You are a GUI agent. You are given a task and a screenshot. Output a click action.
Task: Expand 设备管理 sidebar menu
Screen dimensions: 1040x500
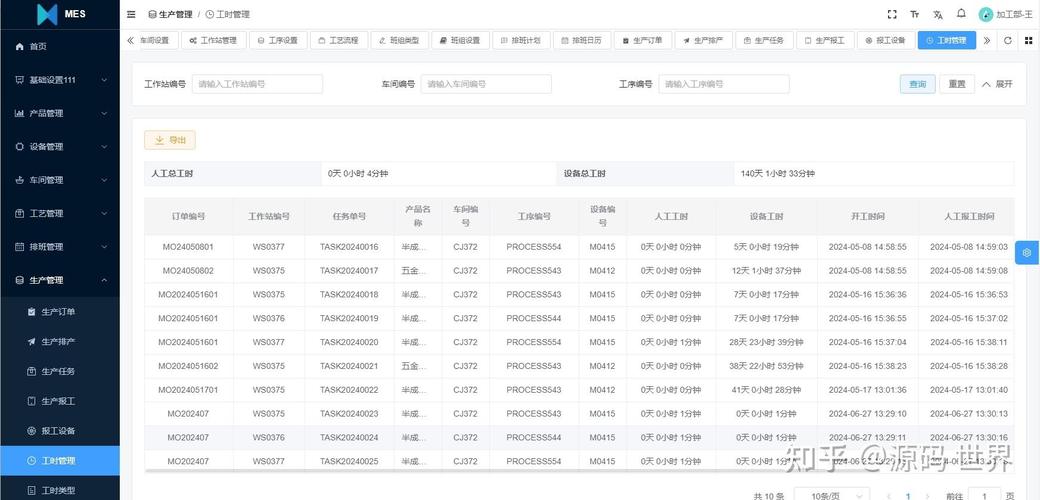[60, 147]
